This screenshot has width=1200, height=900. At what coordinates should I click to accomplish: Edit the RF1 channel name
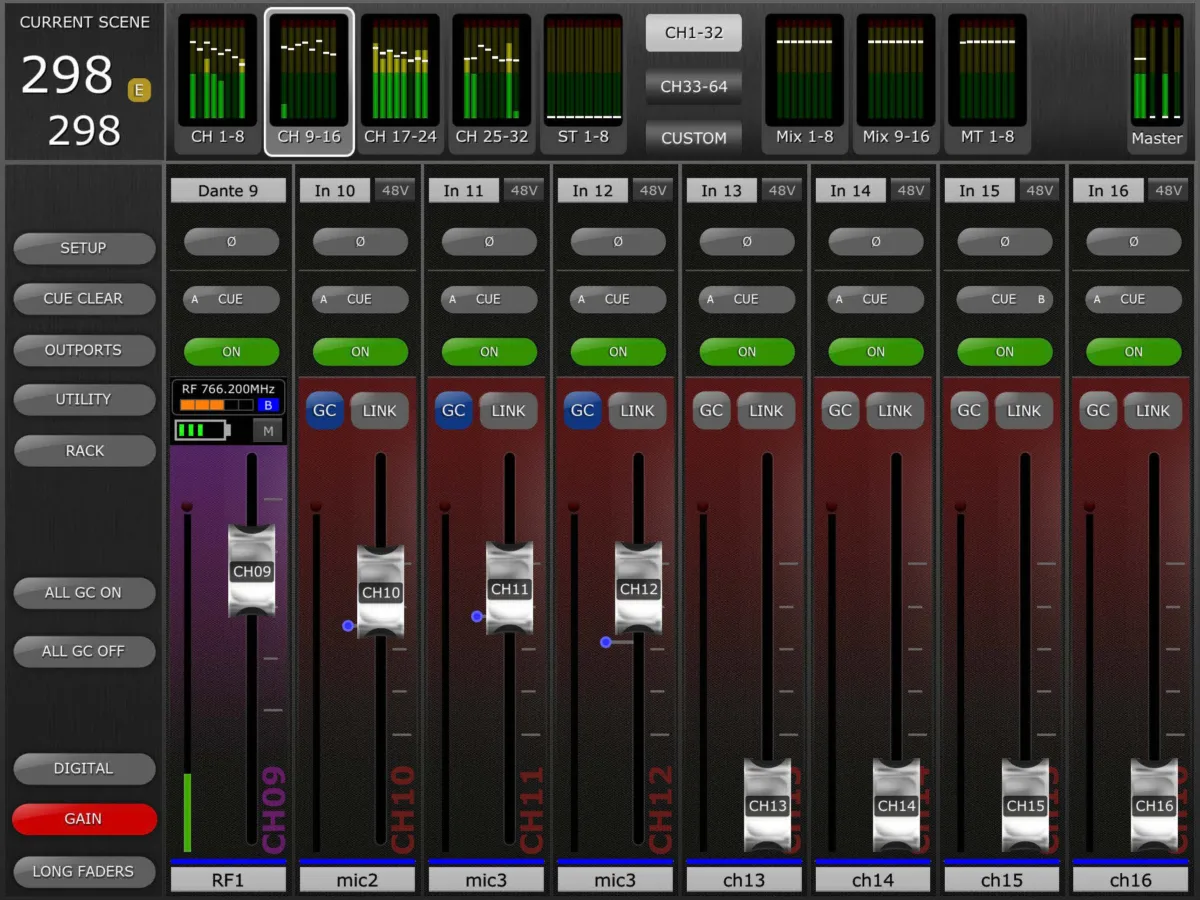[x=228, y=880]
